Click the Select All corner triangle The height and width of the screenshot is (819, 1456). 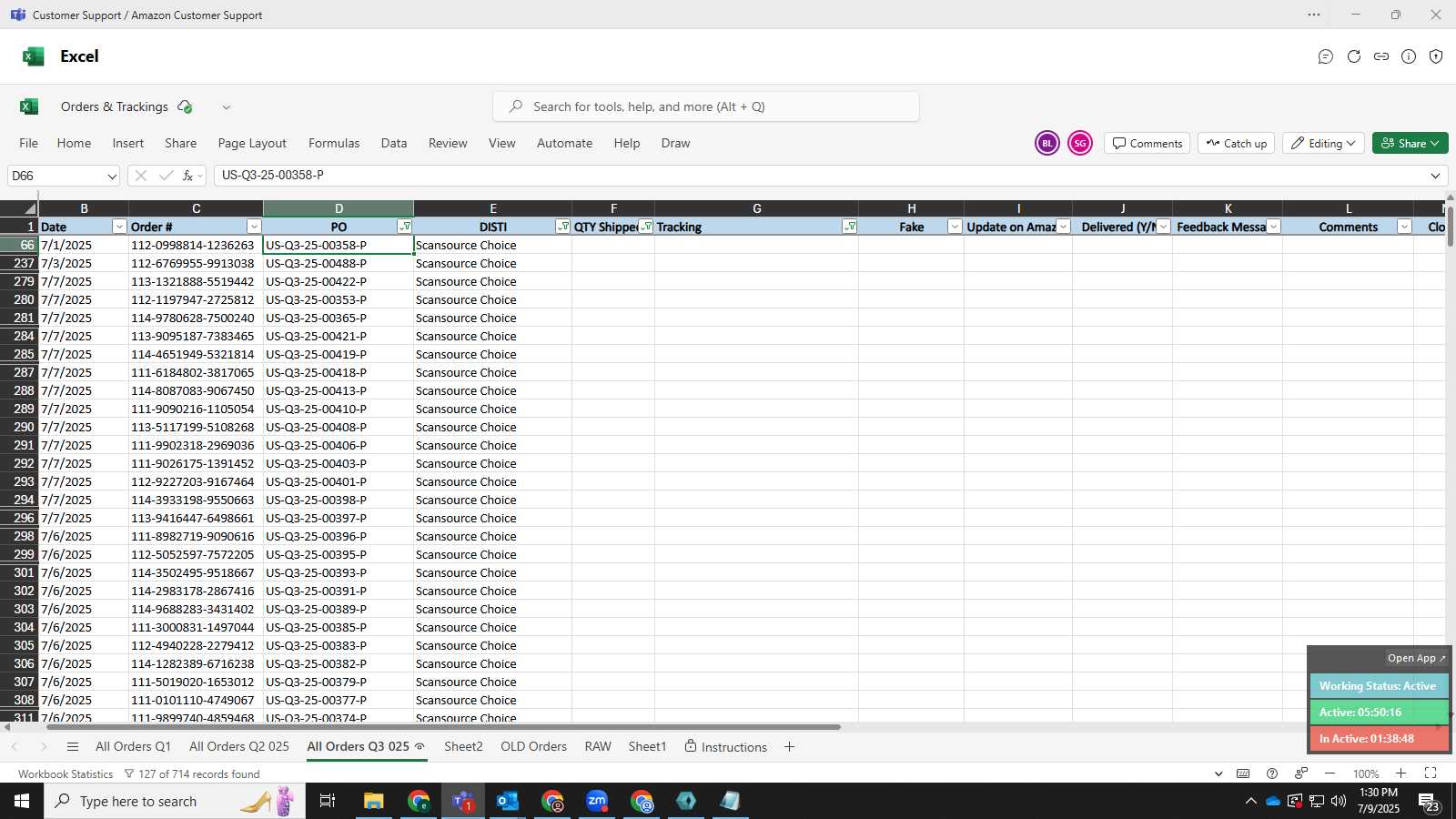pyautogui.click(x=29, y=208)
